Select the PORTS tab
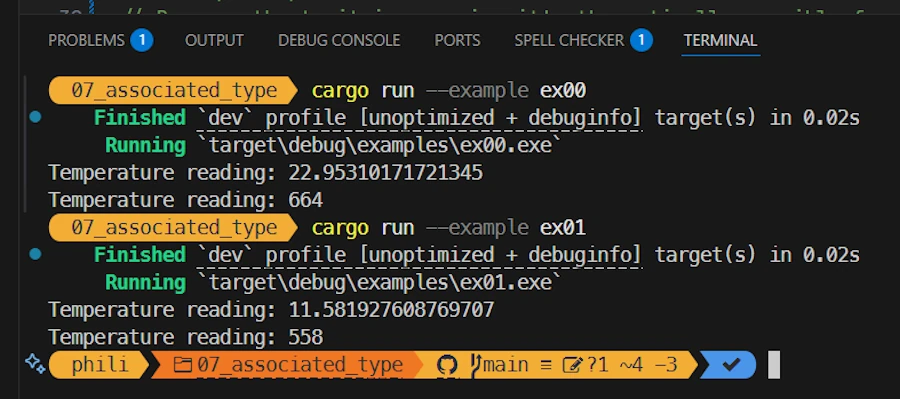Screen dimensions: 900x399 (457, 40)
